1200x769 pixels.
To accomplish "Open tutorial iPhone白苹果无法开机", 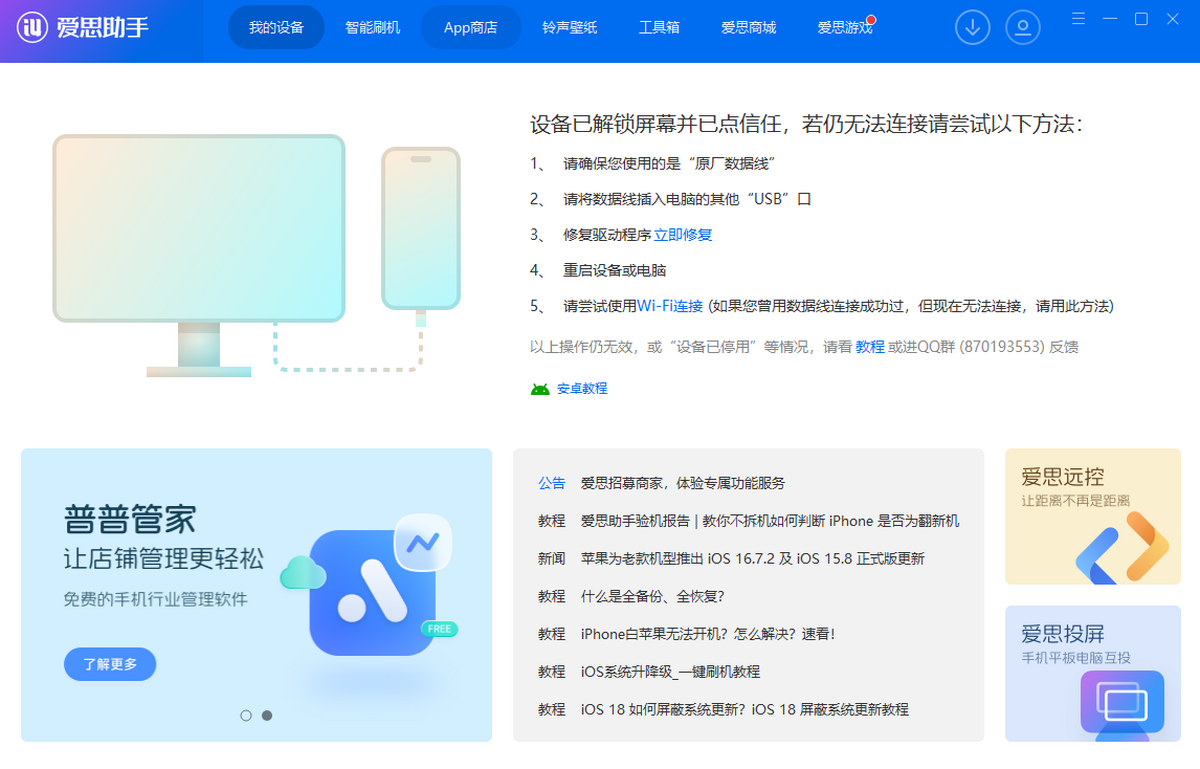I will (x=708, y=634).
